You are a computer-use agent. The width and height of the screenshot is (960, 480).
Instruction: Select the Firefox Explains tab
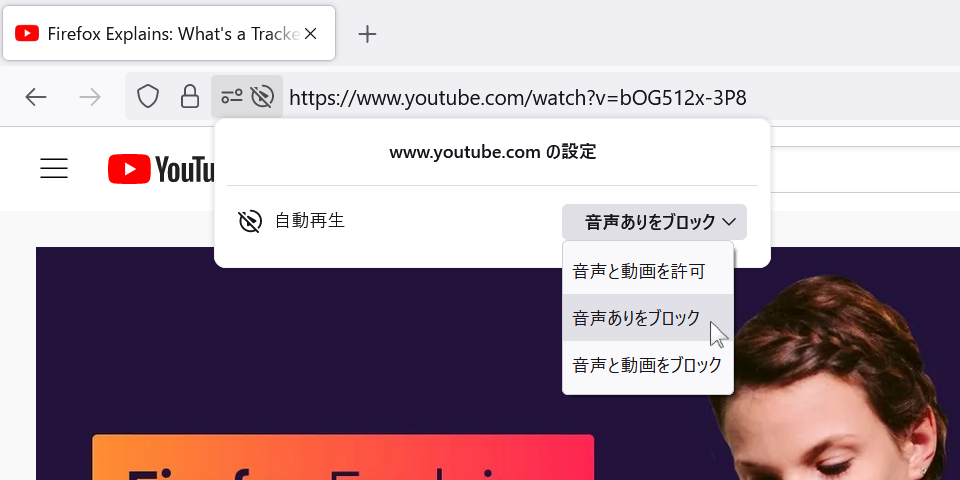(169, 33)
